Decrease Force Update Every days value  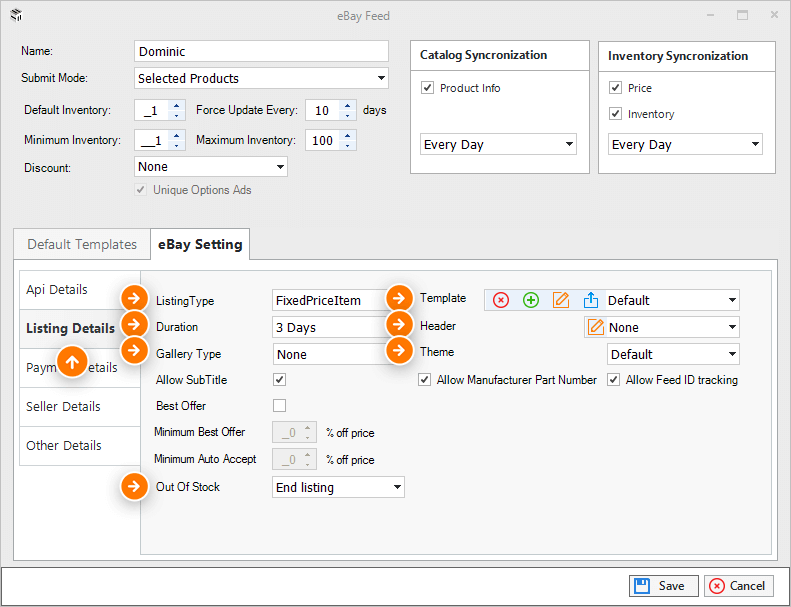(347, 116)
